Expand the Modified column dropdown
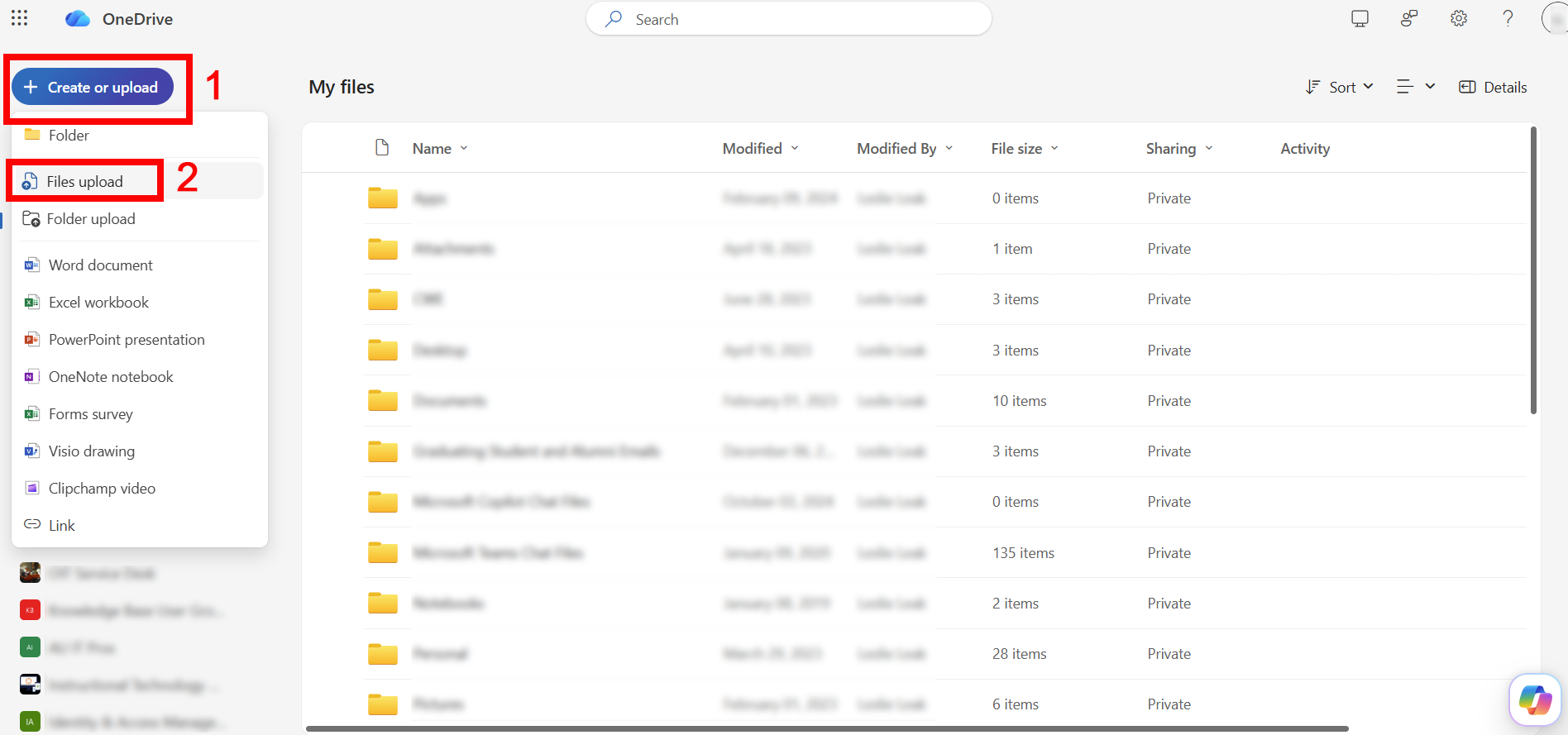Screen dimensions: 1568x735 pyautogui.click(x=795, y=148)
